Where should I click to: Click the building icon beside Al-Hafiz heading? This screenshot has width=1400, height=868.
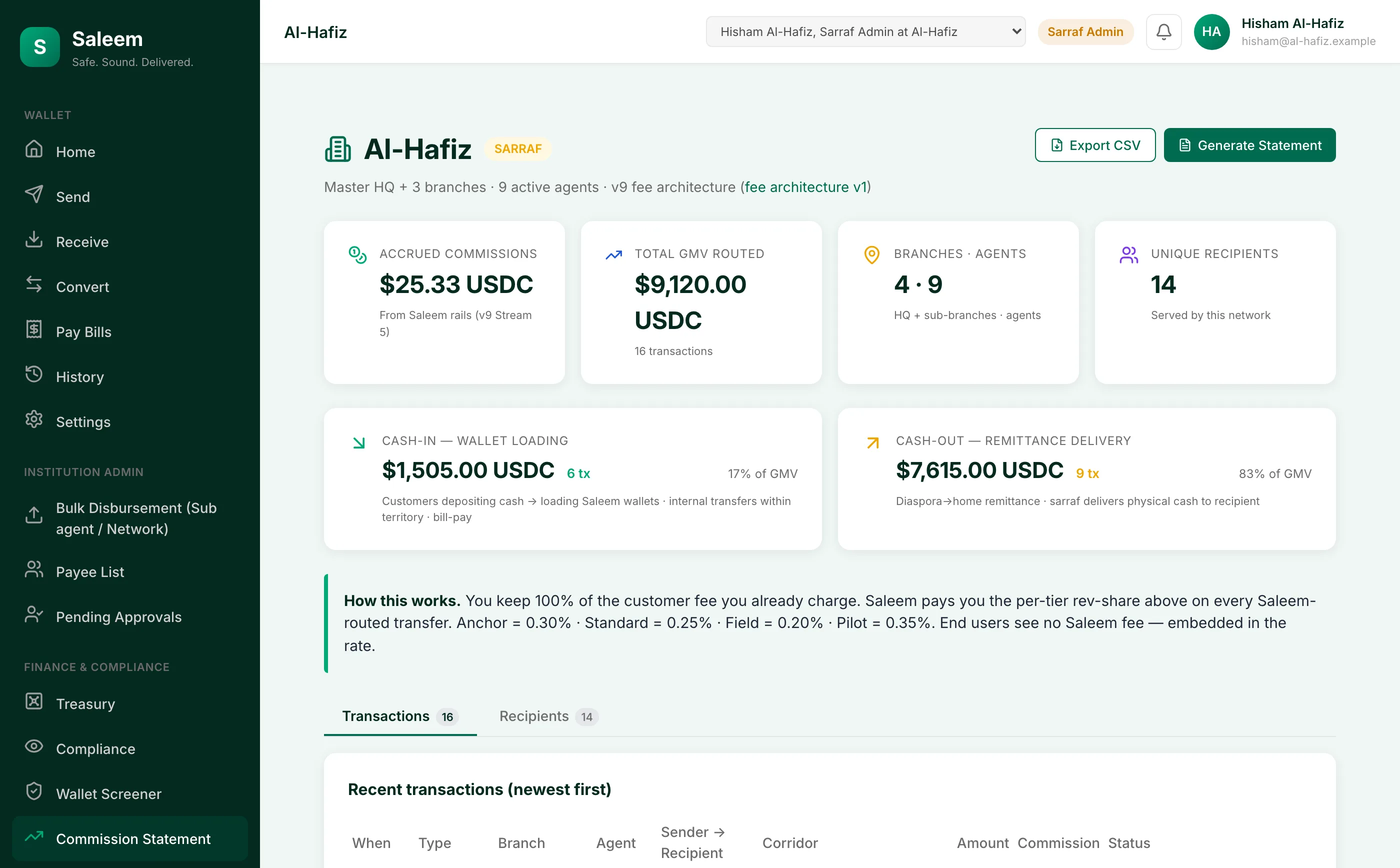click(337, 149)
